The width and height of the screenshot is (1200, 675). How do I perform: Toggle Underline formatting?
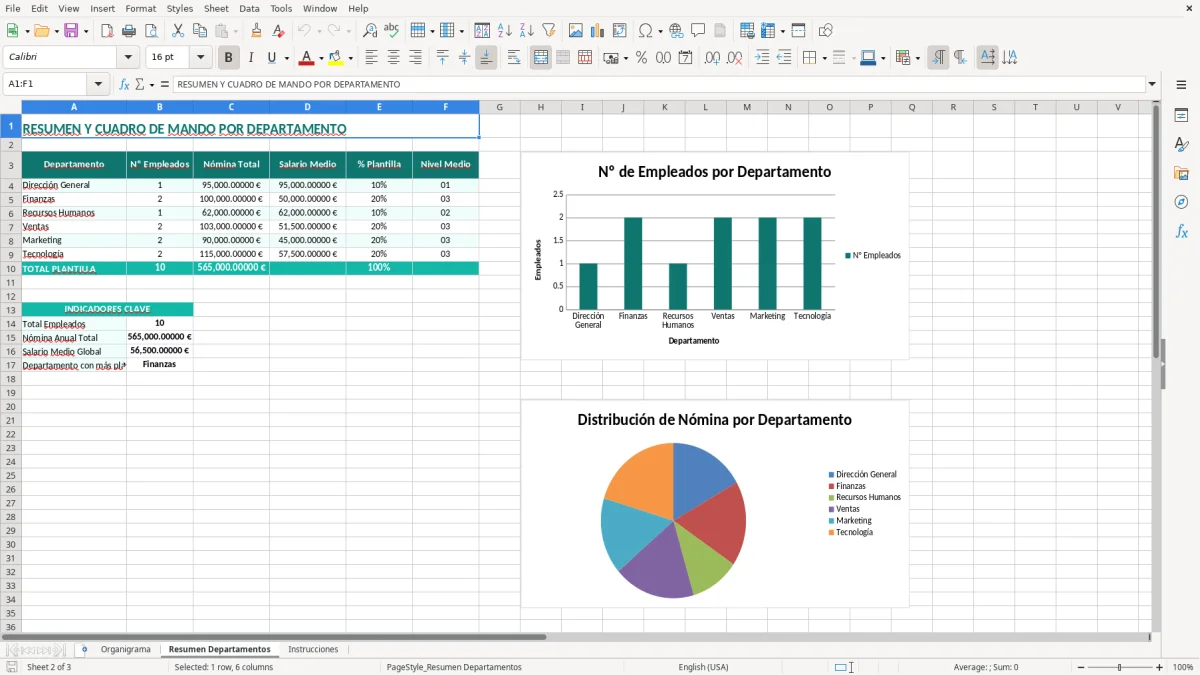[x=271, y=58]
